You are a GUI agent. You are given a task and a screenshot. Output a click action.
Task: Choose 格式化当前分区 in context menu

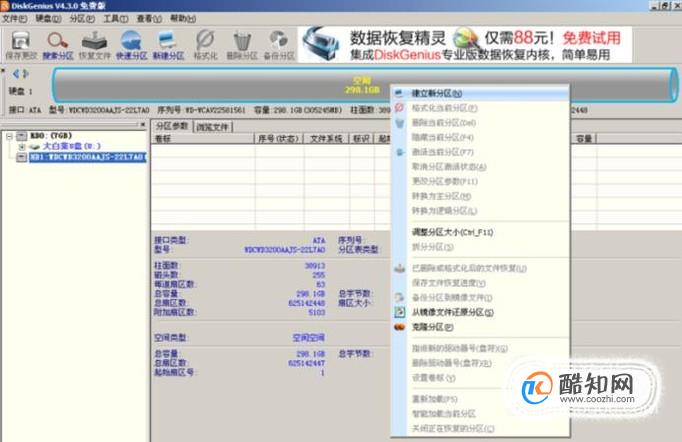tap(480, 108)
